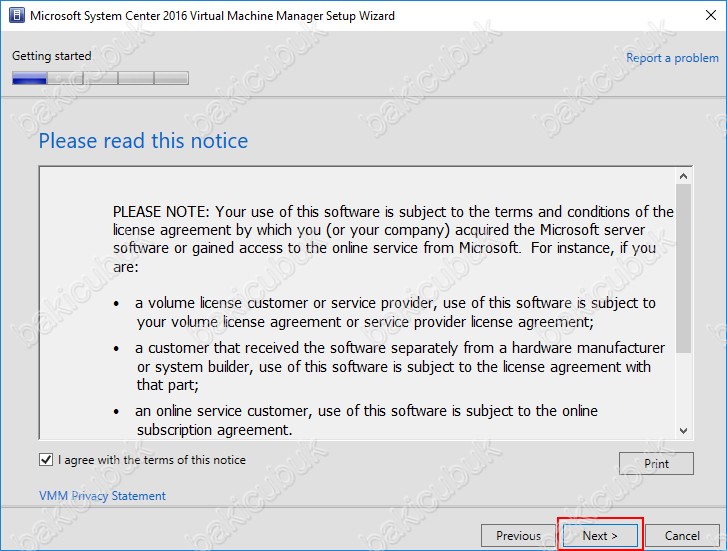Click the filled first progress step segment

point(29,78)
